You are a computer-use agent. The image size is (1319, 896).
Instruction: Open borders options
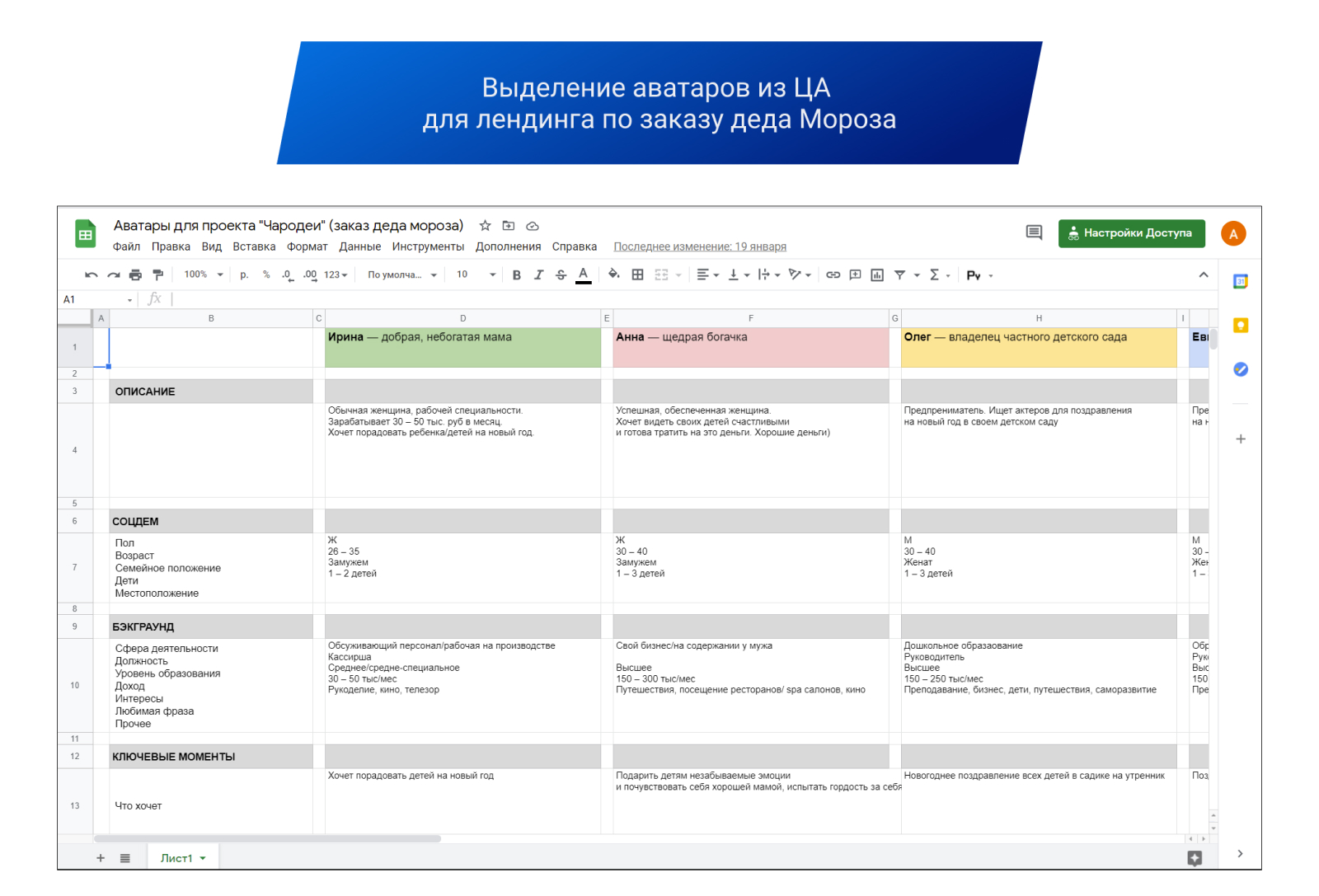[638, 275]
